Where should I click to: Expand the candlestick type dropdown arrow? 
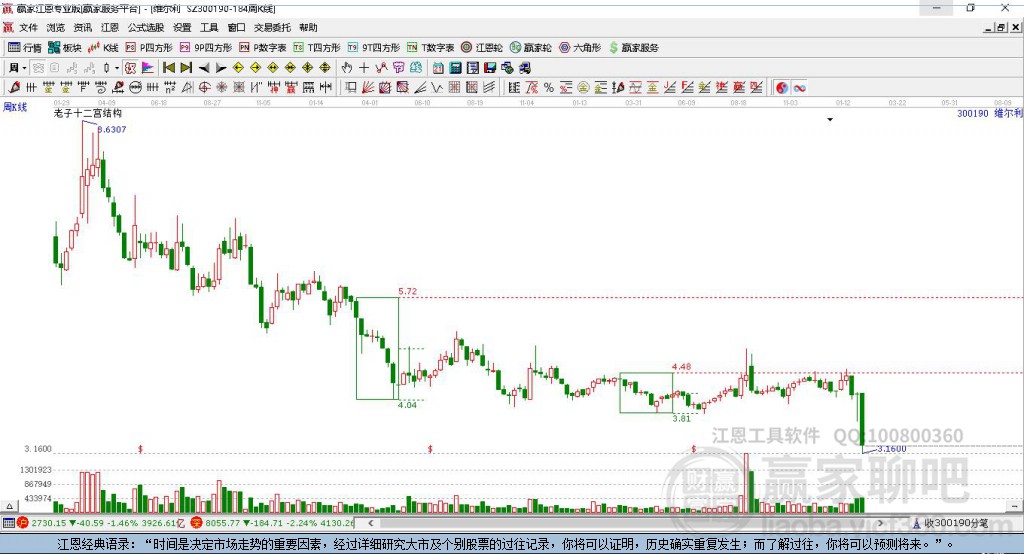(117, 67)
